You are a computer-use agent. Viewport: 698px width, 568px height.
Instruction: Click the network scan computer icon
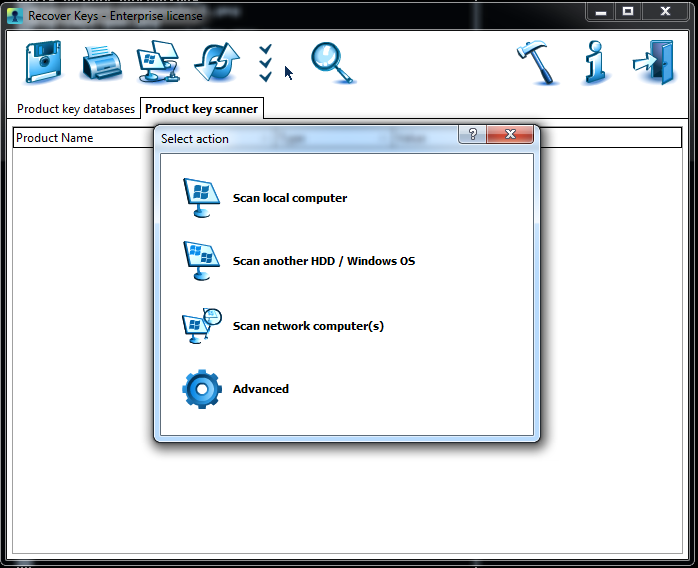(x=202, y=326)
